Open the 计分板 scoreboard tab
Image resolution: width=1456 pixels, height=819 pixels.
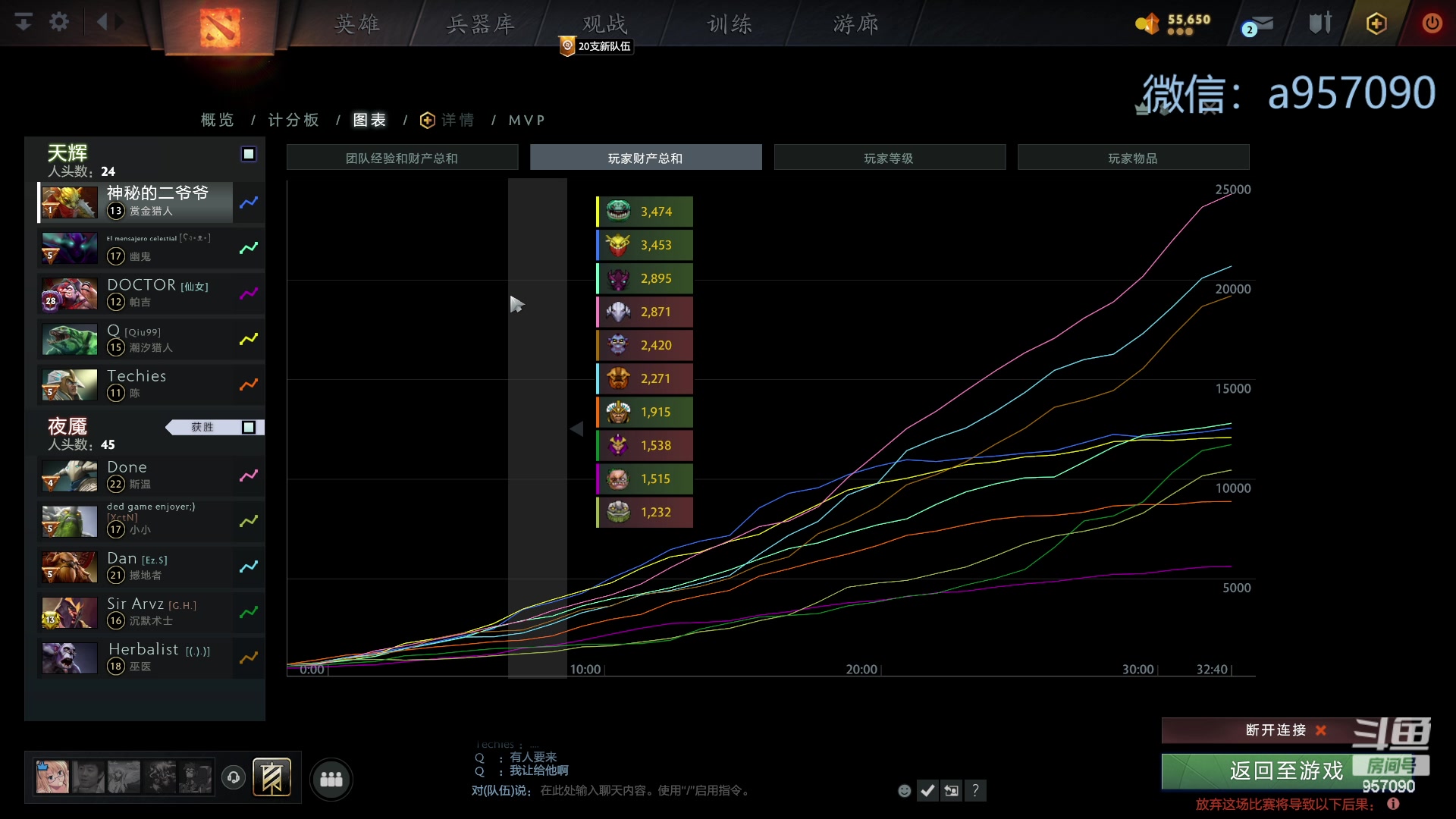[x=293, y=120]
